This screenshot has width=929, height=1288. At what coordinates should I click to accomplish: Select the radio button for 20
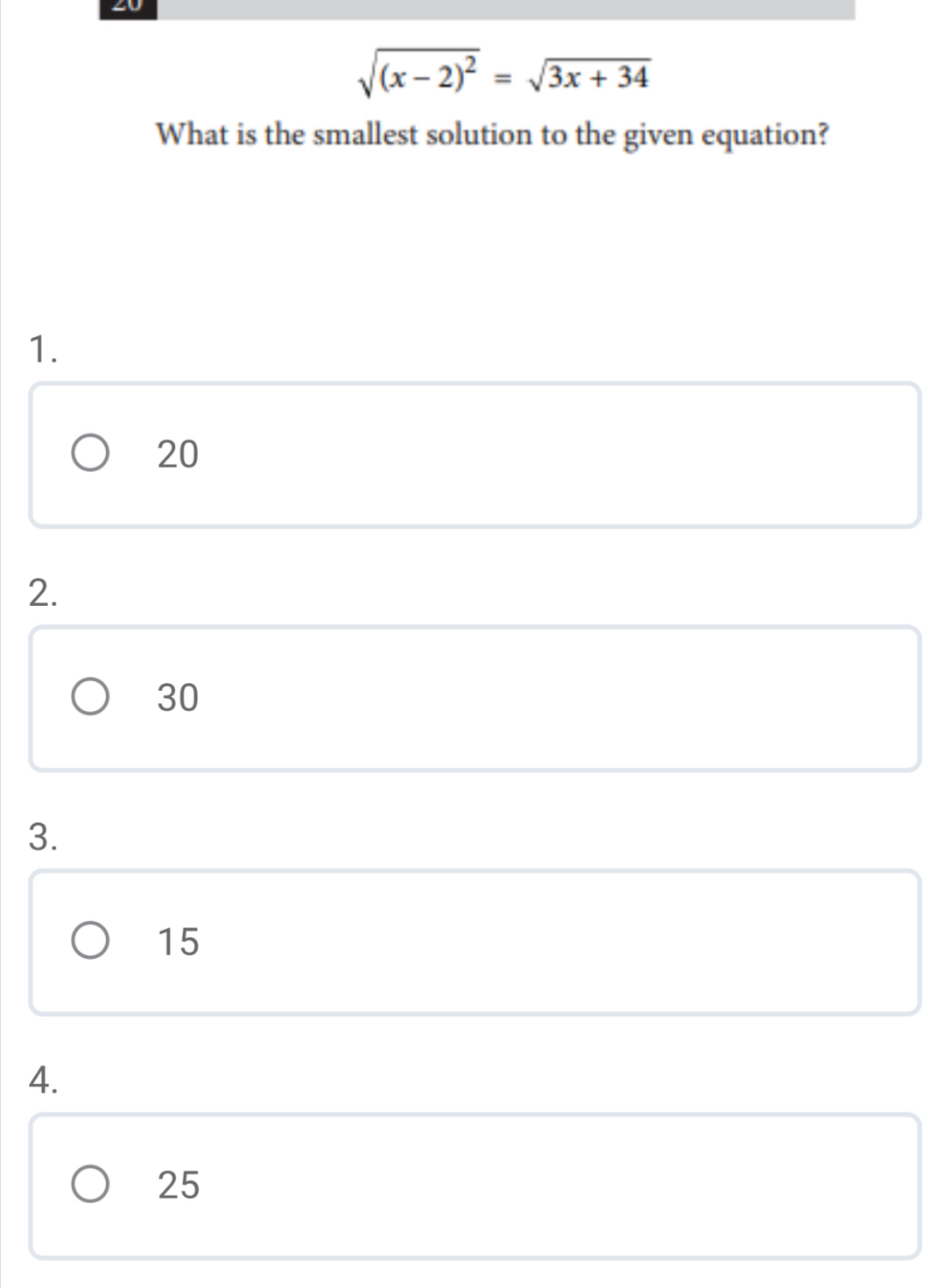coord(90,454)
